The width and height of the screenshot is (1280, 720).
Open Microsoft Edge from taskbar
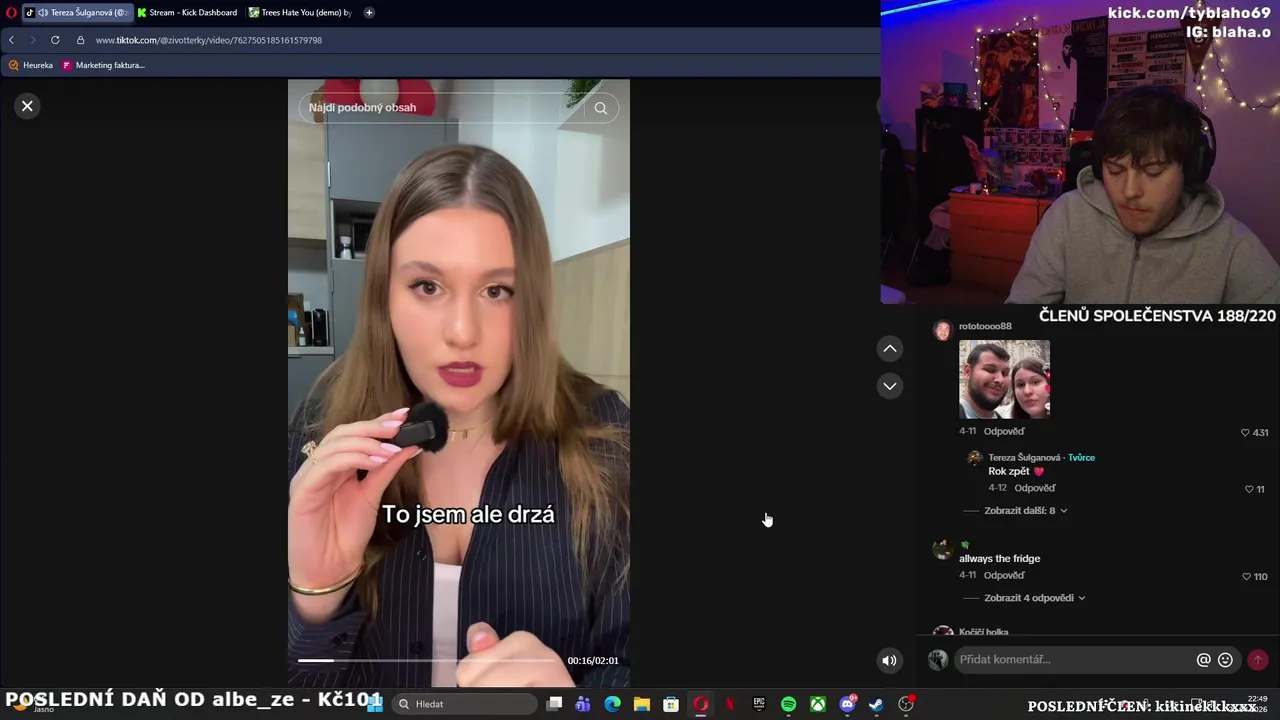click(x=613, y=704)
